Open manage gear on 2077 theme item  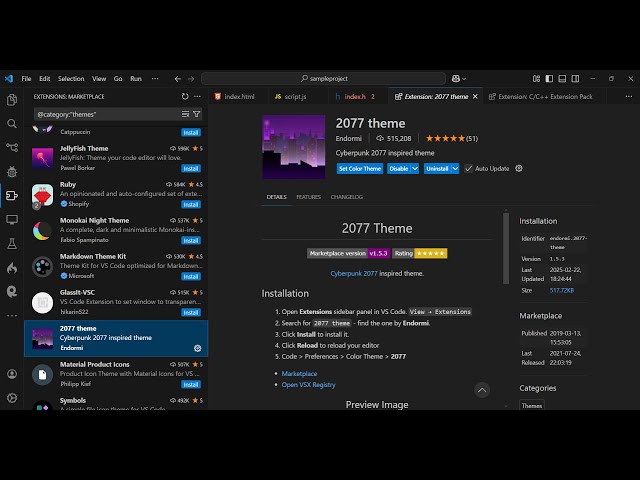197,348
